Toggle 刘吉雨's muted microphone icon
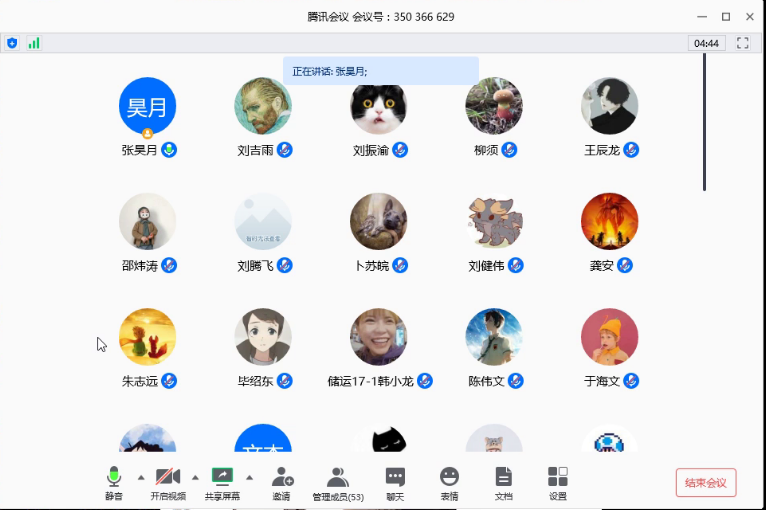 (x=285, y=150)
